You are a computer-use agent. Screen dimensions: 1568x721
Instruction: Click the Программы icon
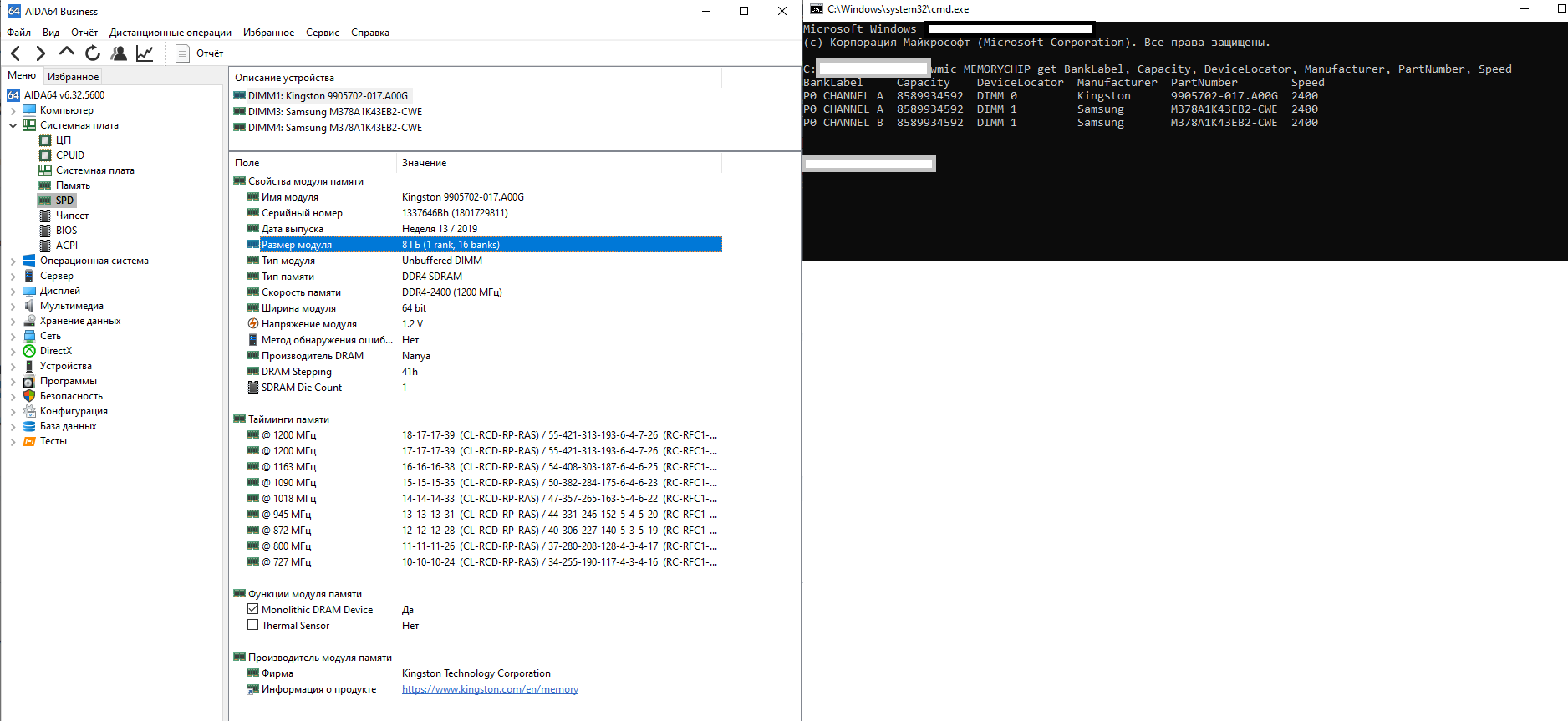29,381
